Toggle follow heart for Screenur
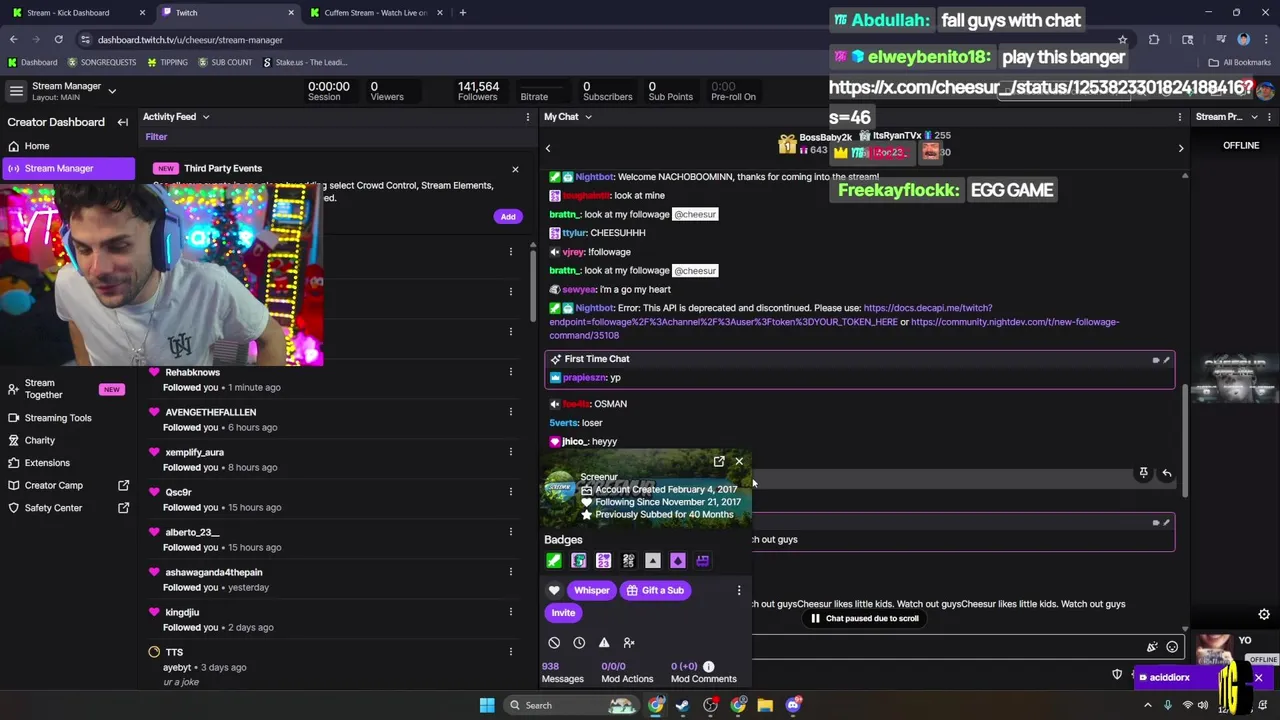This screenshot has height=720, width=1280. 554,590
